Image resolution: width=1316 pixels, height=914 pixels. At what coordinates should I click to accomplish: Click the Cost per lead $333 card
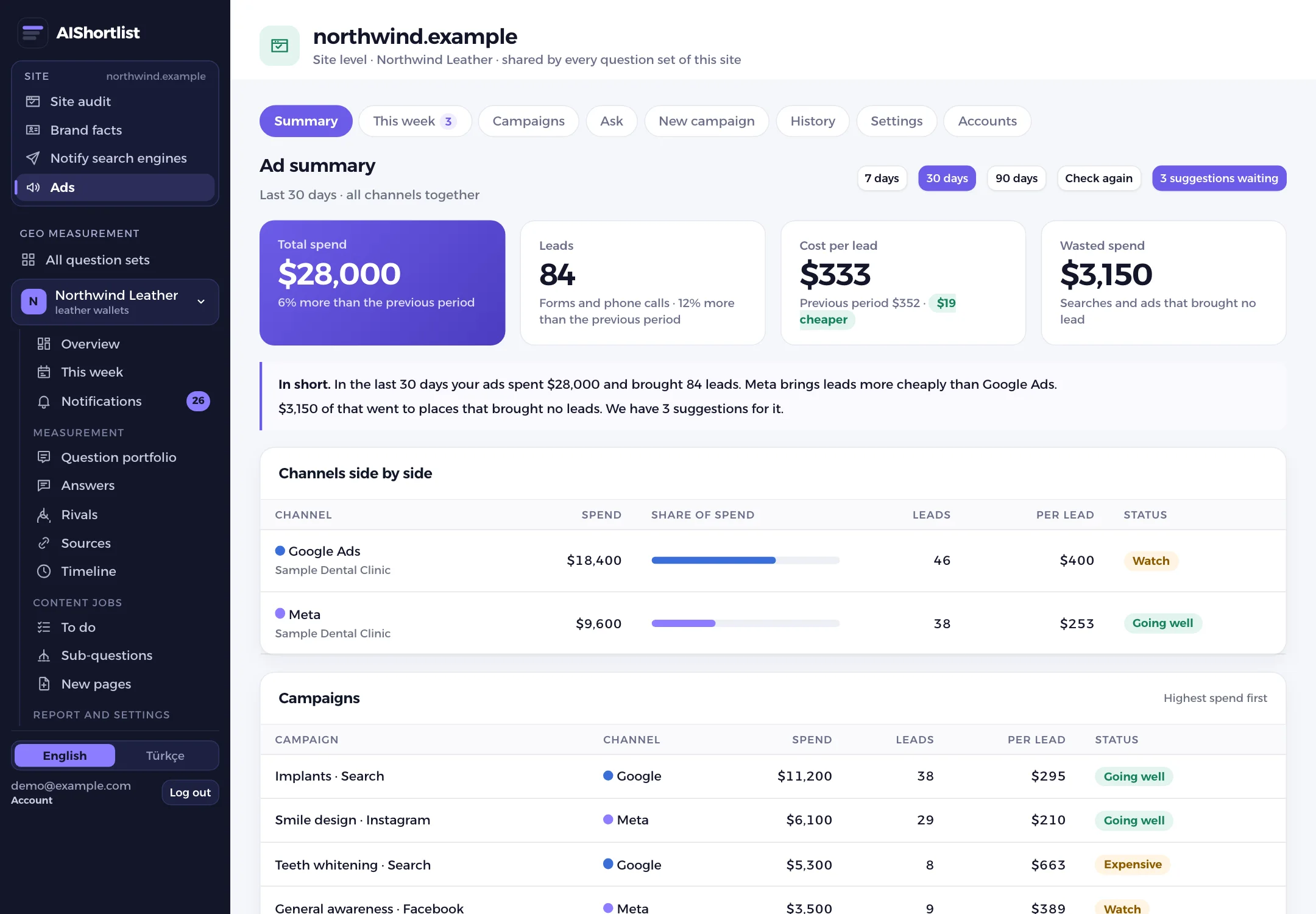pos(904,283)
